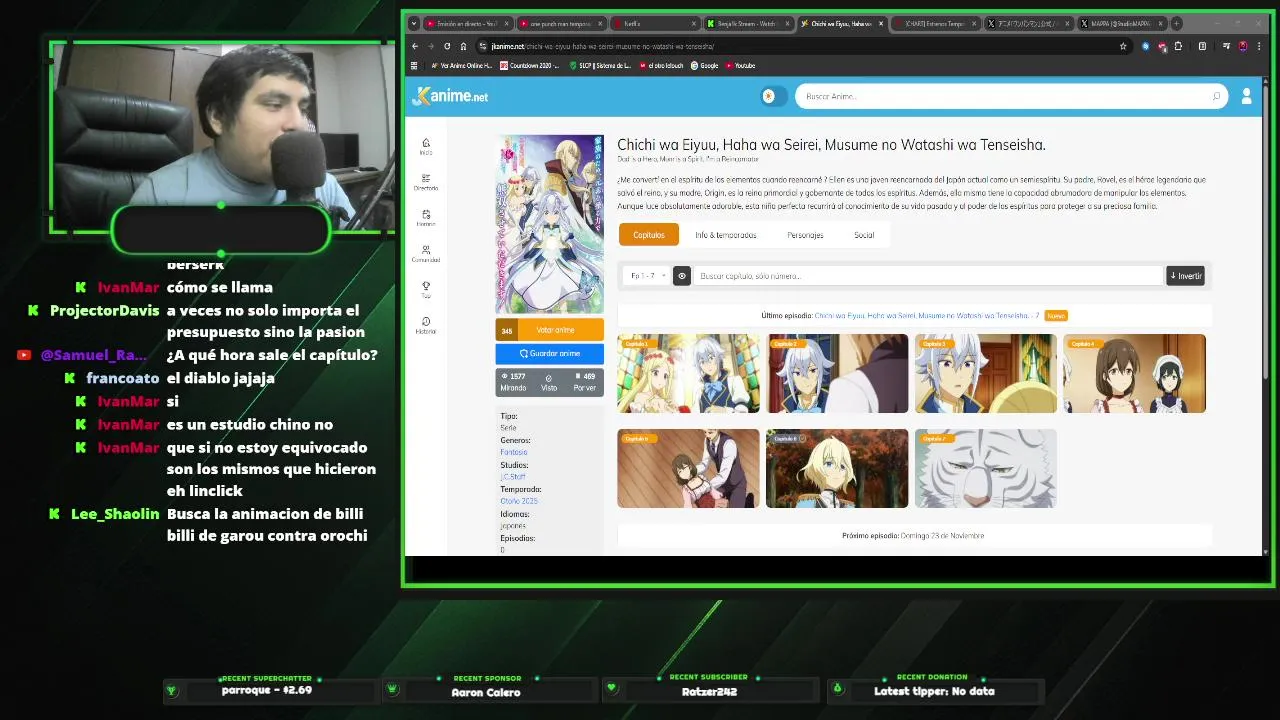1280x720 pixels.
Task: Go forward with browser forward arrow
Action: 431,46
